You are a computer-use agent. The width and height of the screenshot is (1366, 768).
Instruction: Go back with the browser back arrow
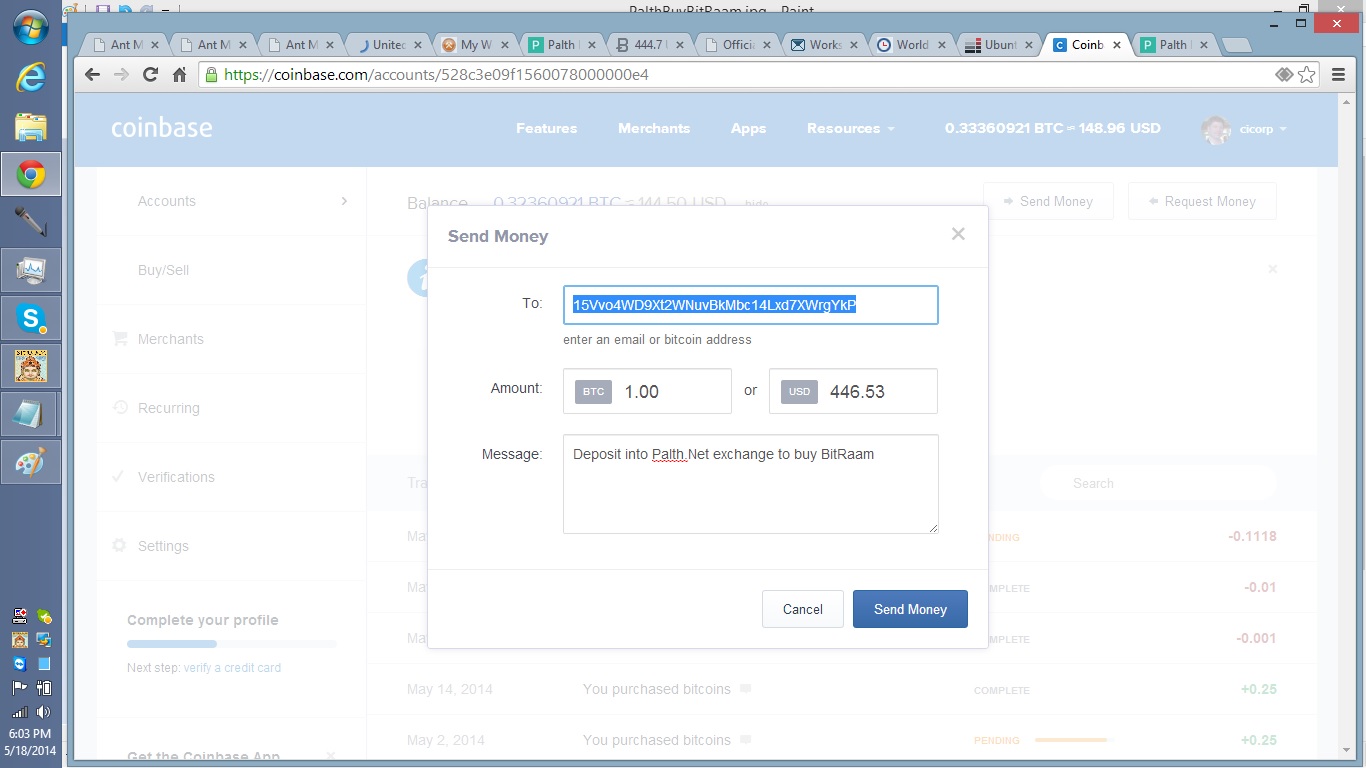click(x=92, y=74)
